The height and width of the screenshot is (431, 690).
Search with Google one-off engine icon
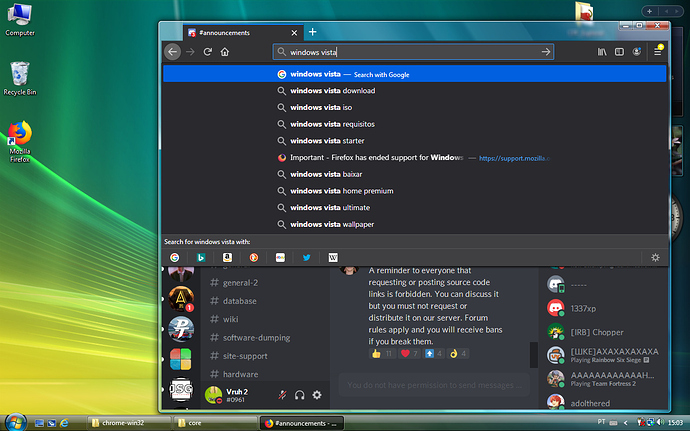(174, 257)
